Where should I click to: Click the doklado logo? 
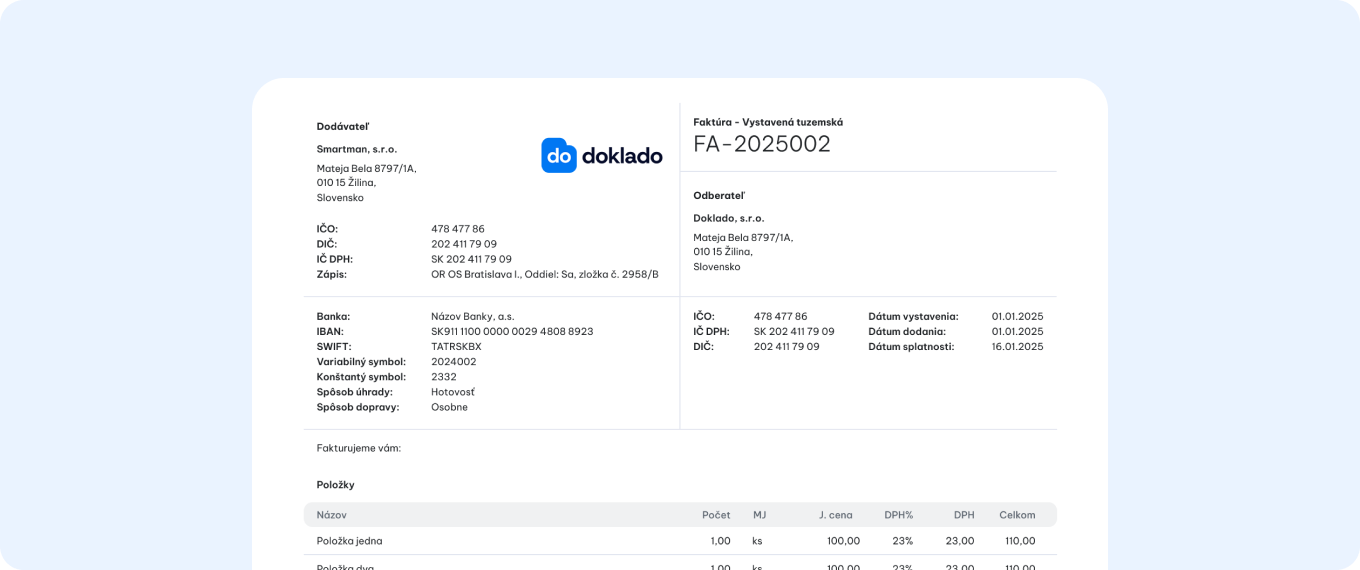(602, 155)
